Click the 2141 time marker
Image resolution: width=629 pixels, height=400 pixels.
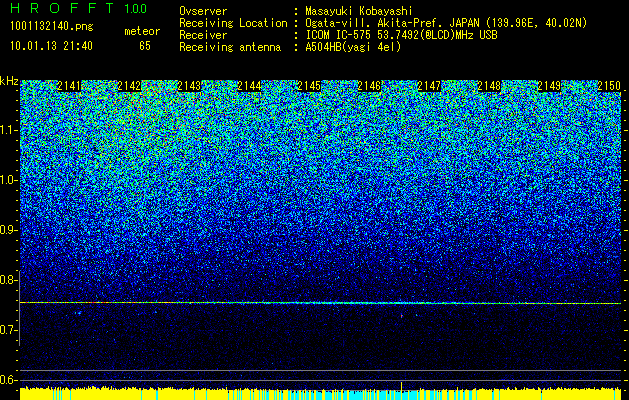69,86
